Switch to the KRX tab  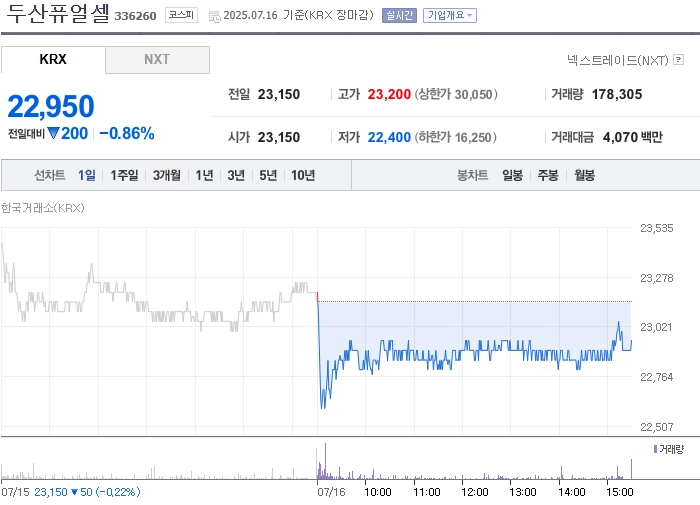53,59
